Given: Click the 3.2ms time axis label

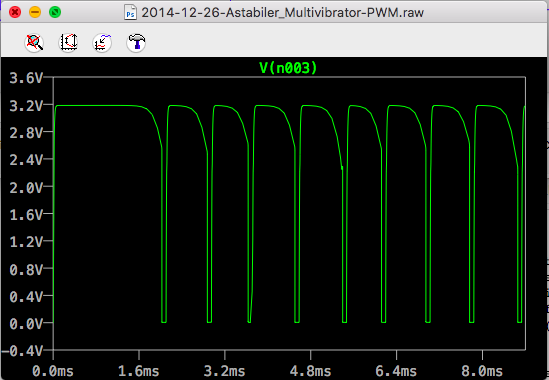Looking at the screenshot, I should [224, 371].
